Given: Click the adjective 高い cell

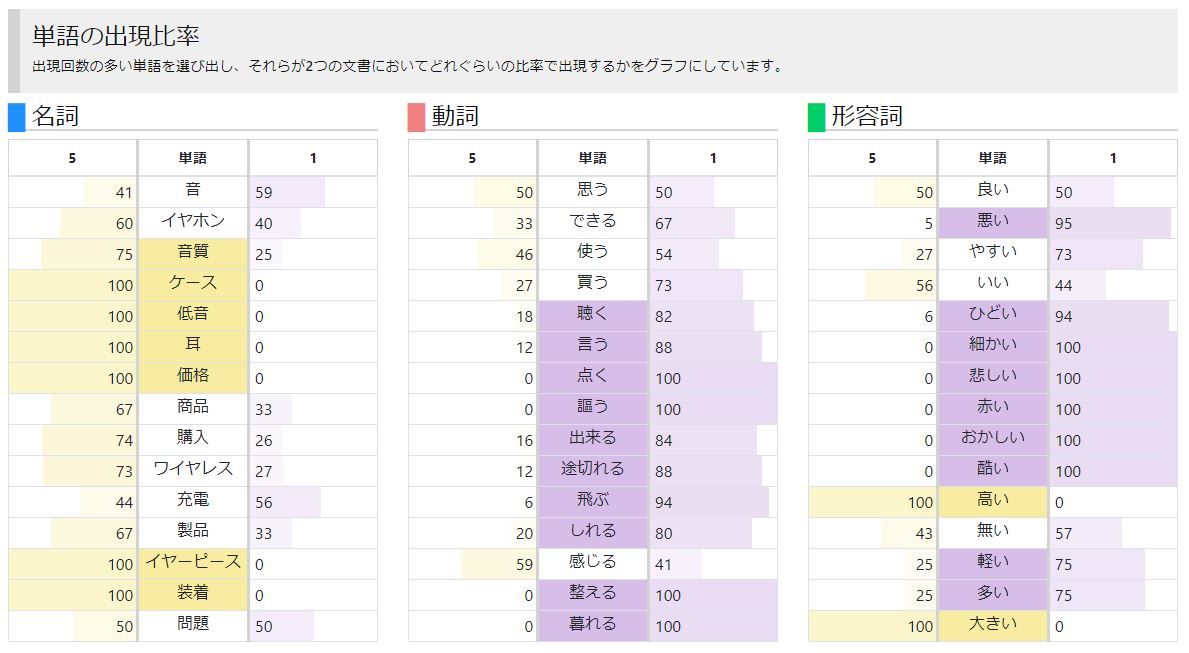Looking at the screenshot, I should coord(993,501).
